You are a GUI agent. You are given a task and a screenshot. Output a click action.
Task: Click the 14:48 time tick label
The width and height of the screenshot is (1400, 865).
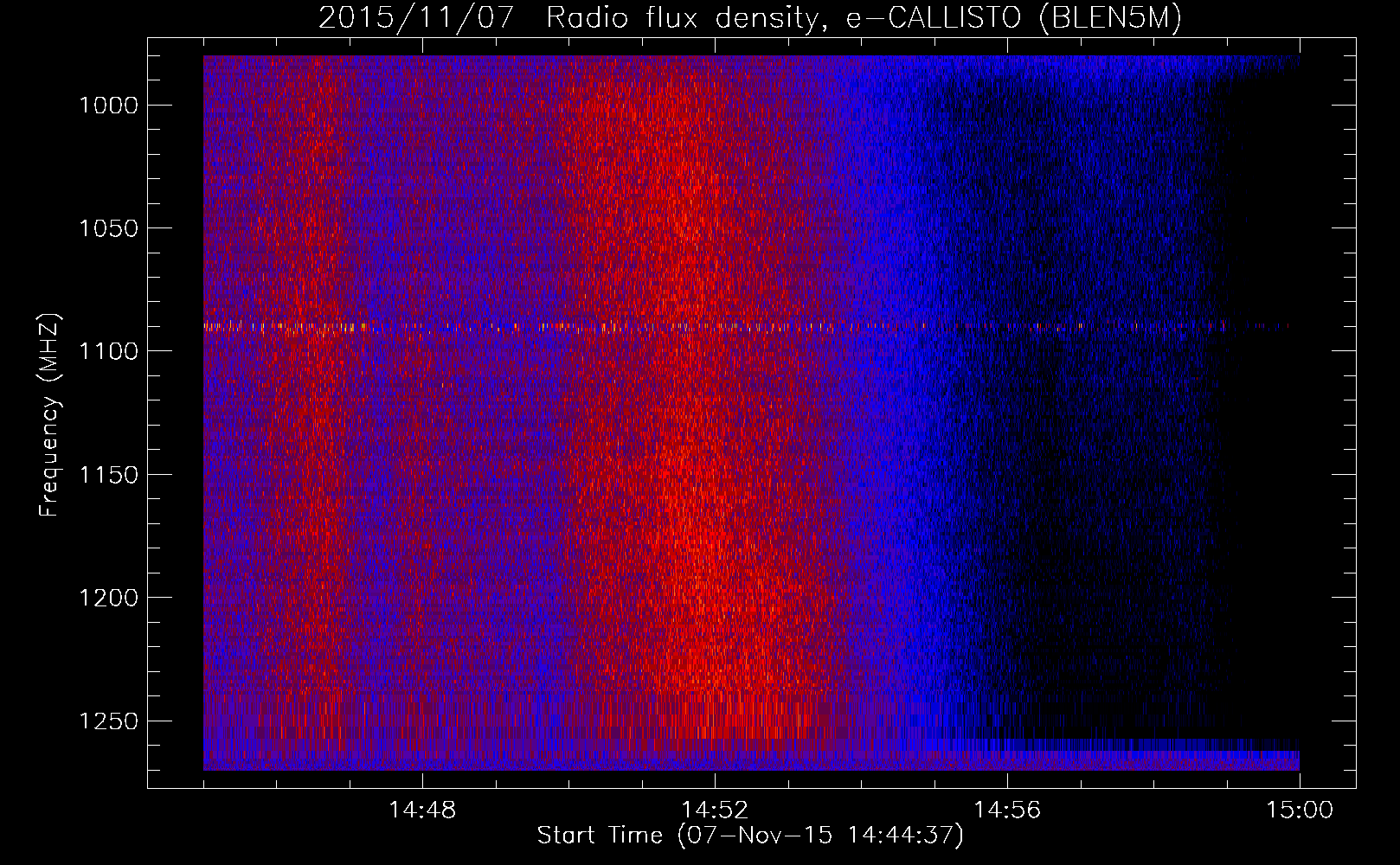click(x=422, y=811)
